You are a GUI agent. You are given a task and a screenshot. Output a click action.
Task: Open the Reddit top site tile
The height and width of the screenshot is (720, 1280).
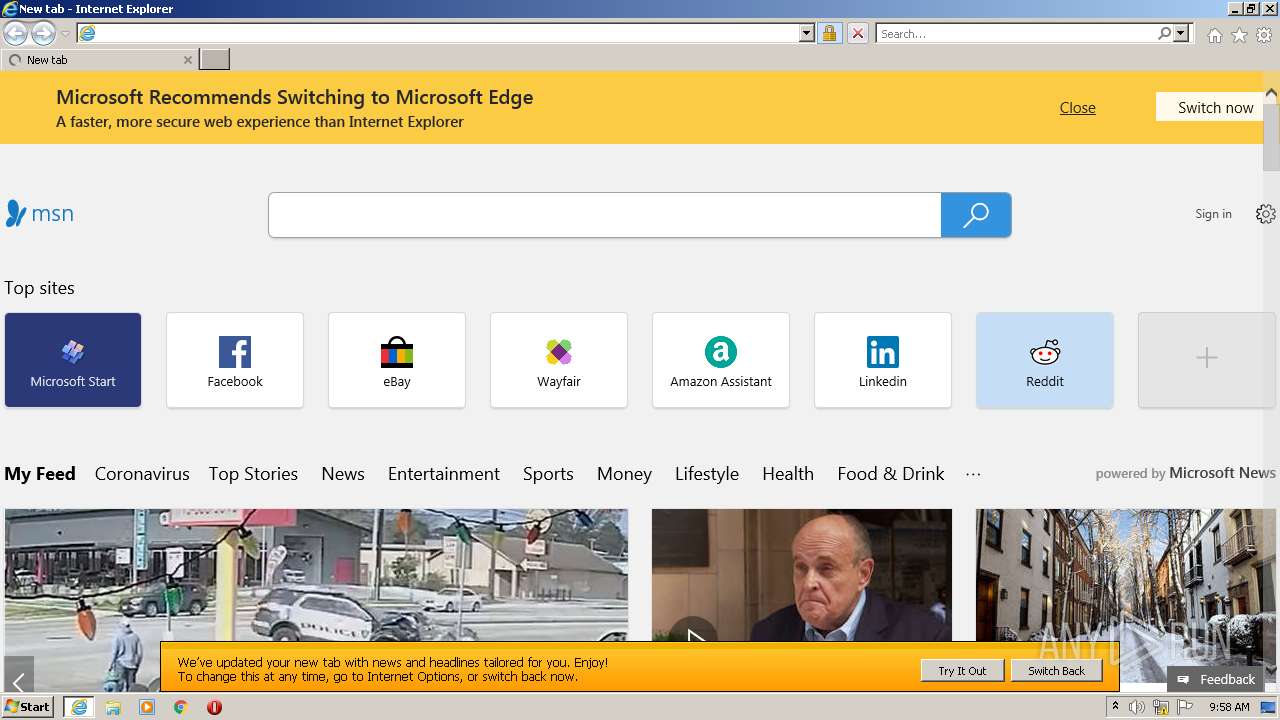tap(1045, 360)
